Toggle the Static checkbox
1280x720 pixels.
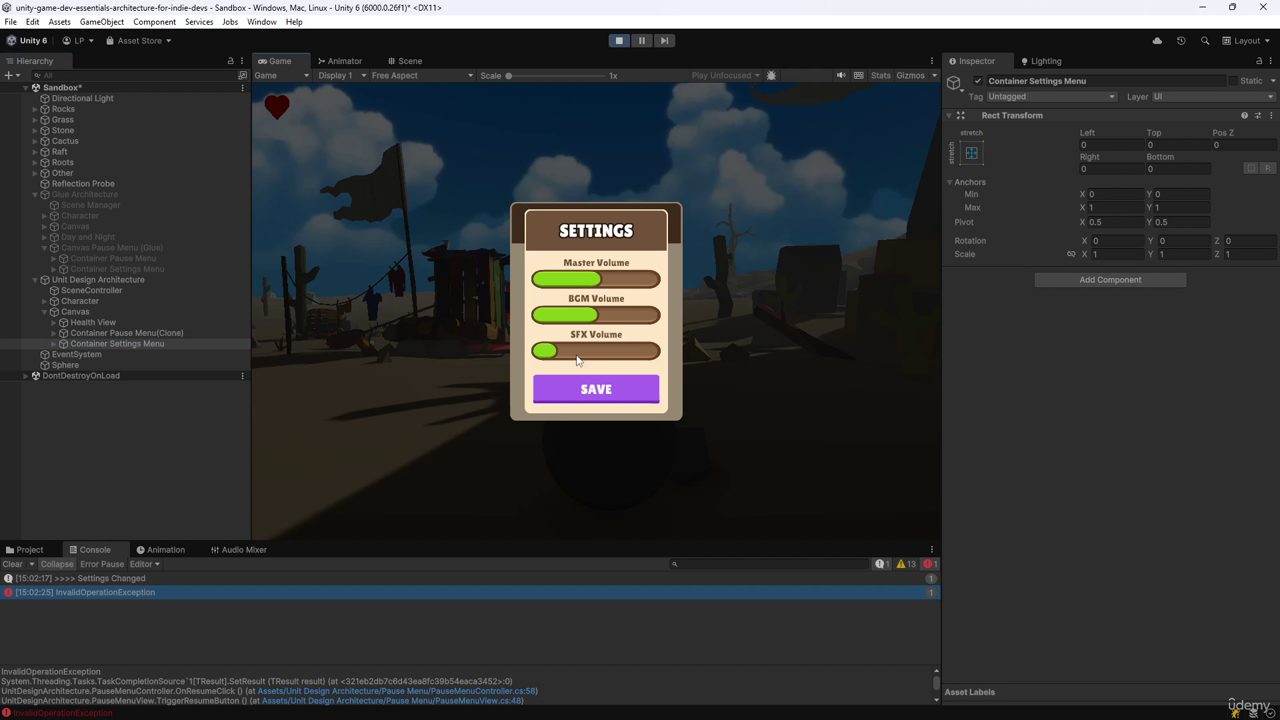(1233, 81)
